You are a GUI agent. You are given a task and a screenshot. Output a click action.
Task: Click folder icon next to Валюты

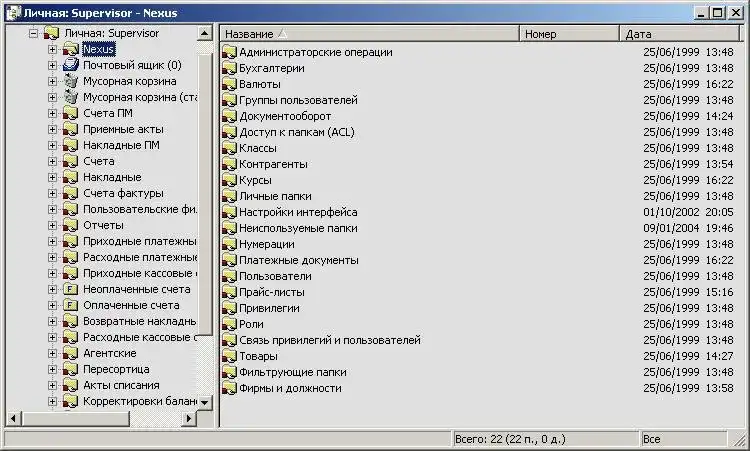[x=230, y=84]
